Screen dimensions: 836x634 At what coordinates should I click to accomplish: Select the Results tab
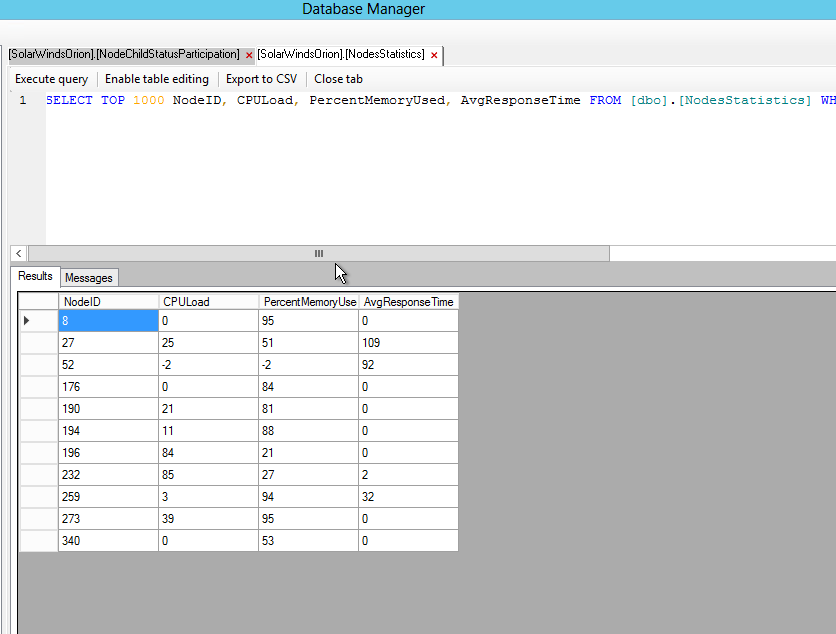pos(34,277)
